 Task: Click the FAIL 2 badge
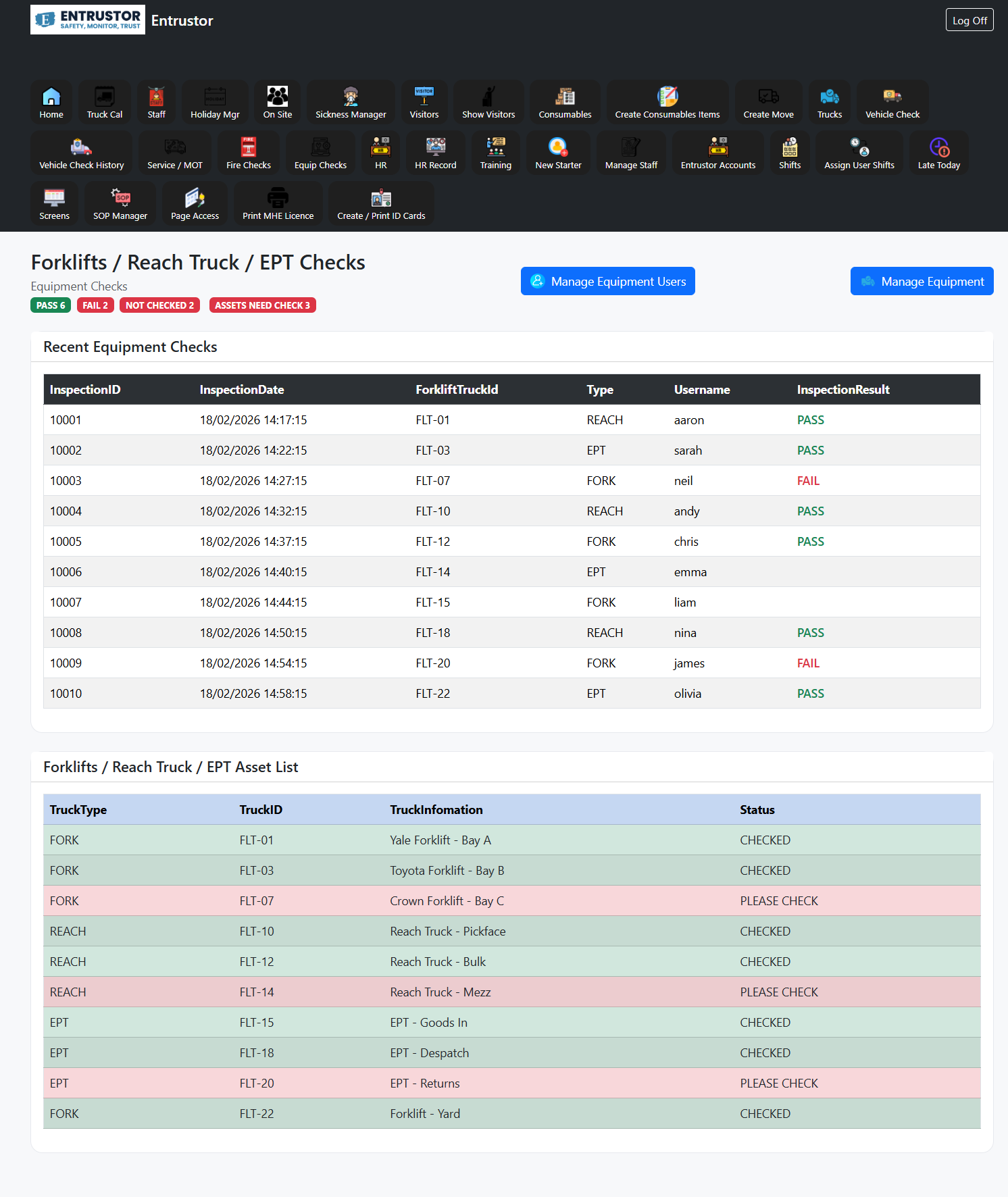pos(95,305)
